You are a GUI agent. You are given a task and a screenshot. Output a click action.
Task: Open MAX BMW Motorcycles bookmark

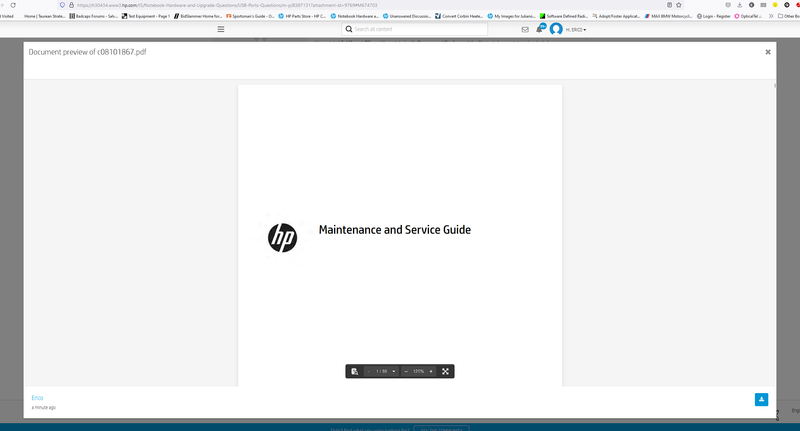pyautogui.click(x=668, y=16)
